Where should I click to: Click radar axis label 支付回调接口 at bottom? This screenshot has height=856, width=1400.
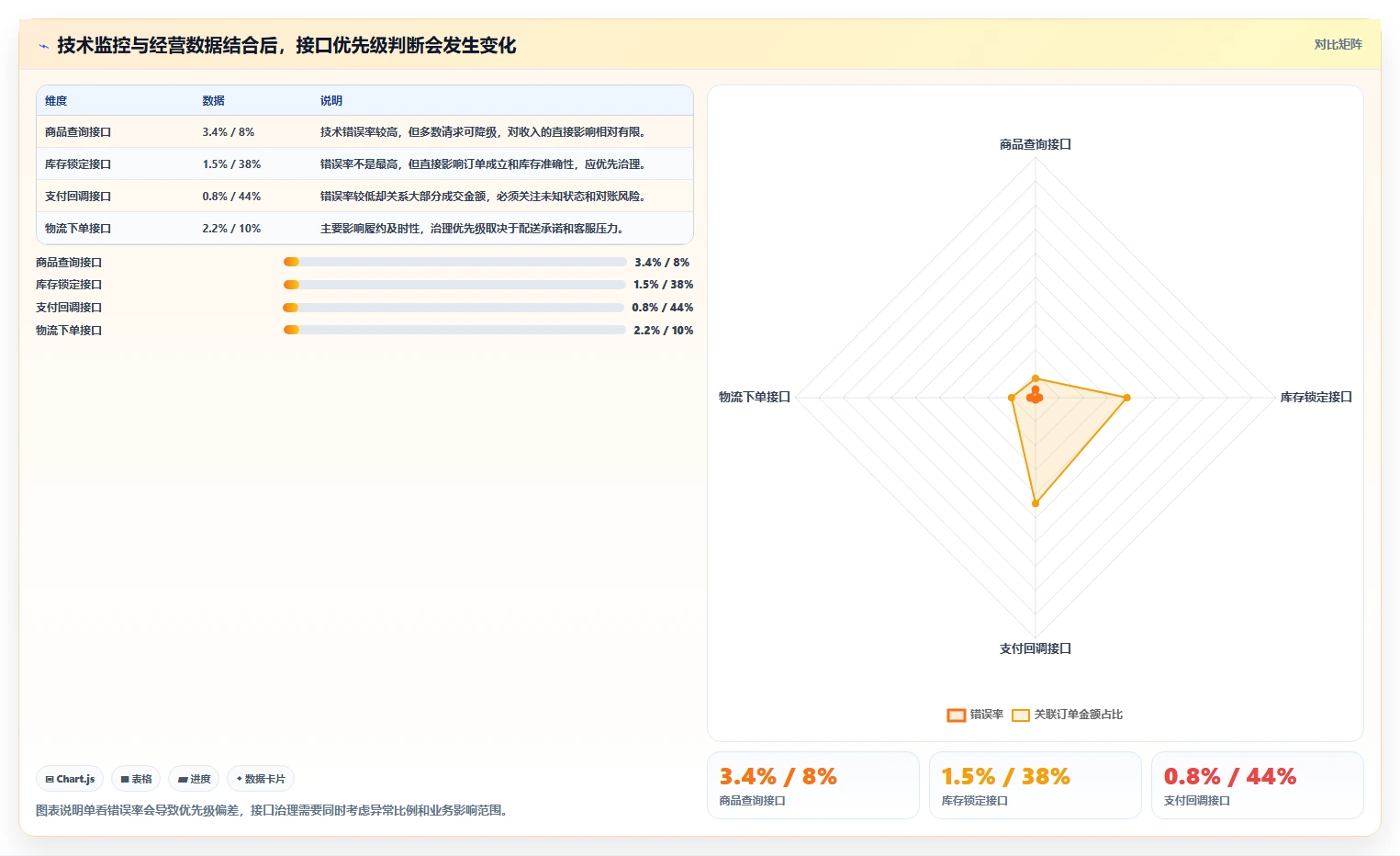(1036, 648)
